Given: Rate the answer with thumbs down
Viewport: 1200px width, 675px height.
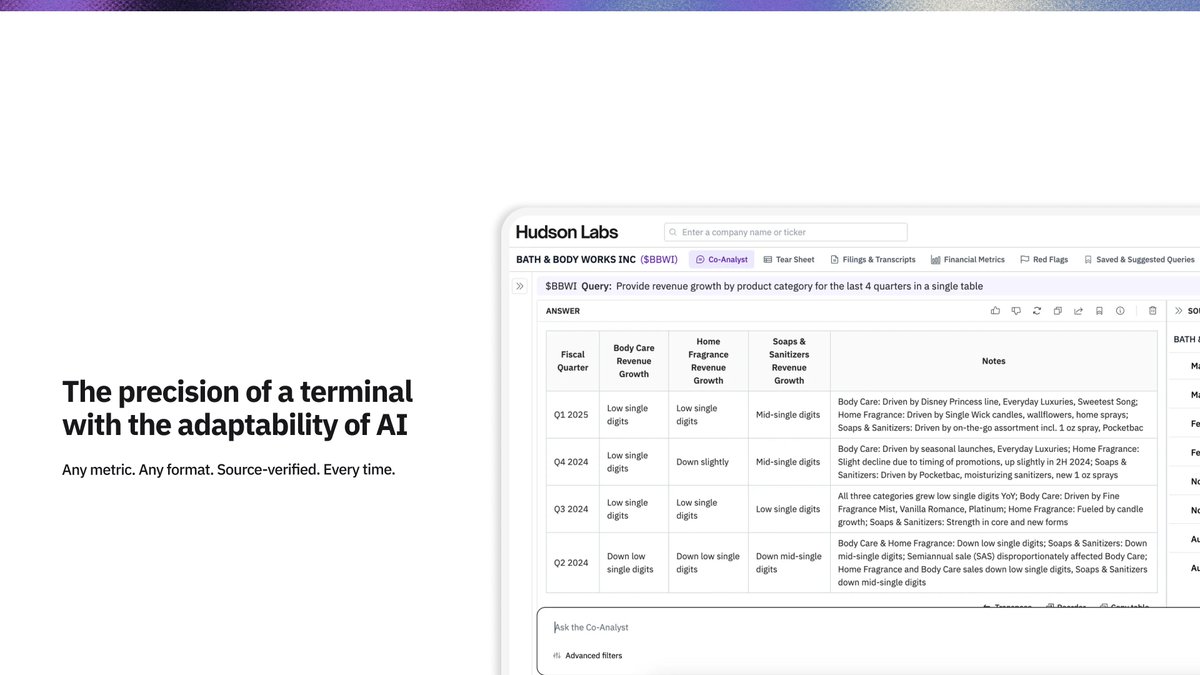Looking at the screenshot, I should pos(1016,311).
